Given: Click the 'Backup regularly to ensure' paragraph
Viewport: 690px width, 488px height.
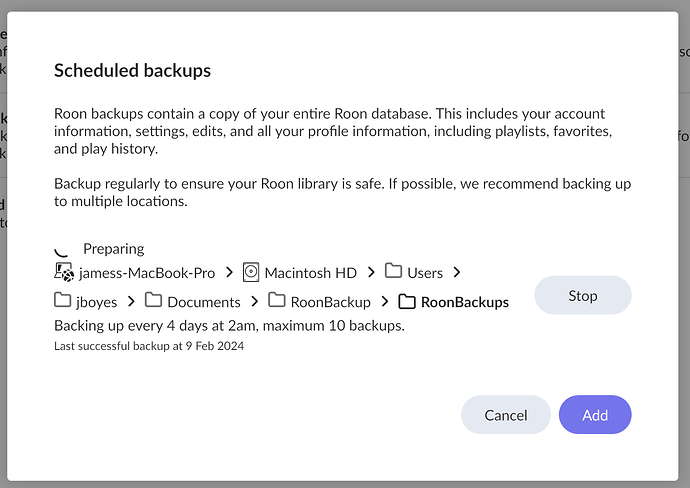Looking at the screenshot, I should [x=343, y=192].
